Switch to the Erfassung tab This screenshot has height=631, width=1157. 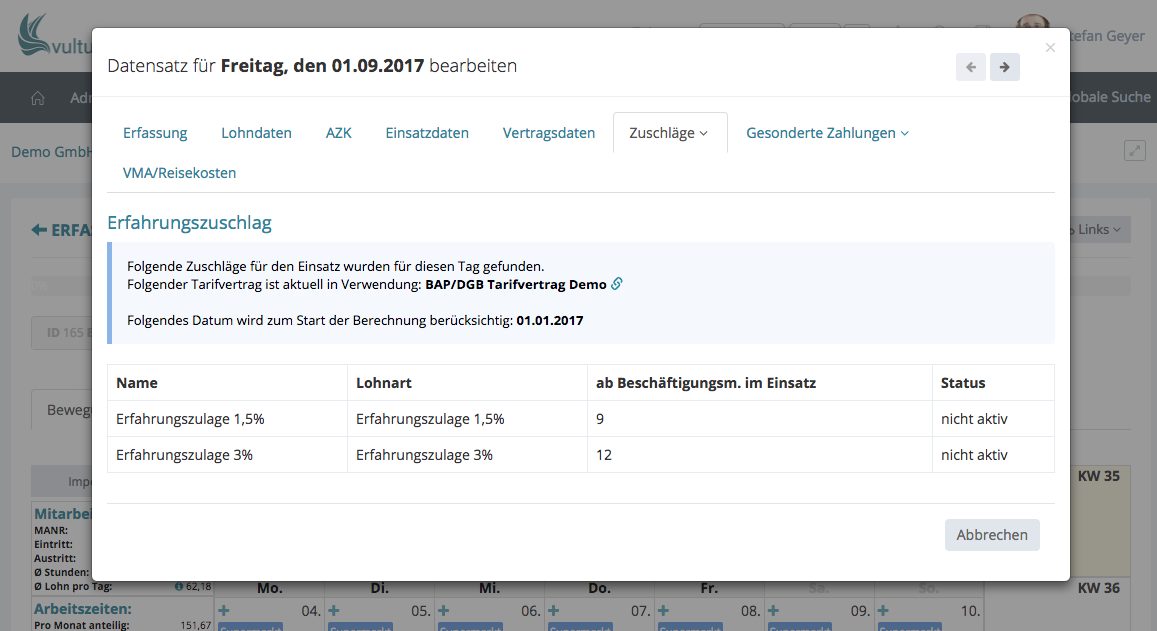pos(155,133)
